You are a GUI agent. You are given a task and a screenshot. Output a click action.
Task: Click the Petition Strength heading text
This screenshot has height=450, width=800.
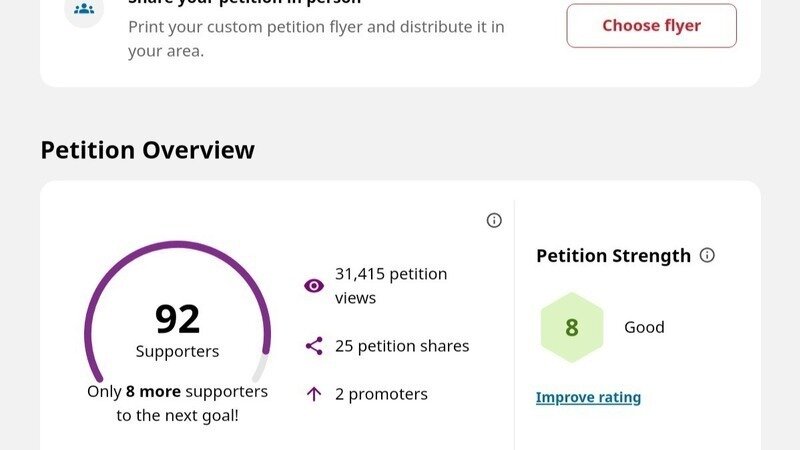(613, 255)
